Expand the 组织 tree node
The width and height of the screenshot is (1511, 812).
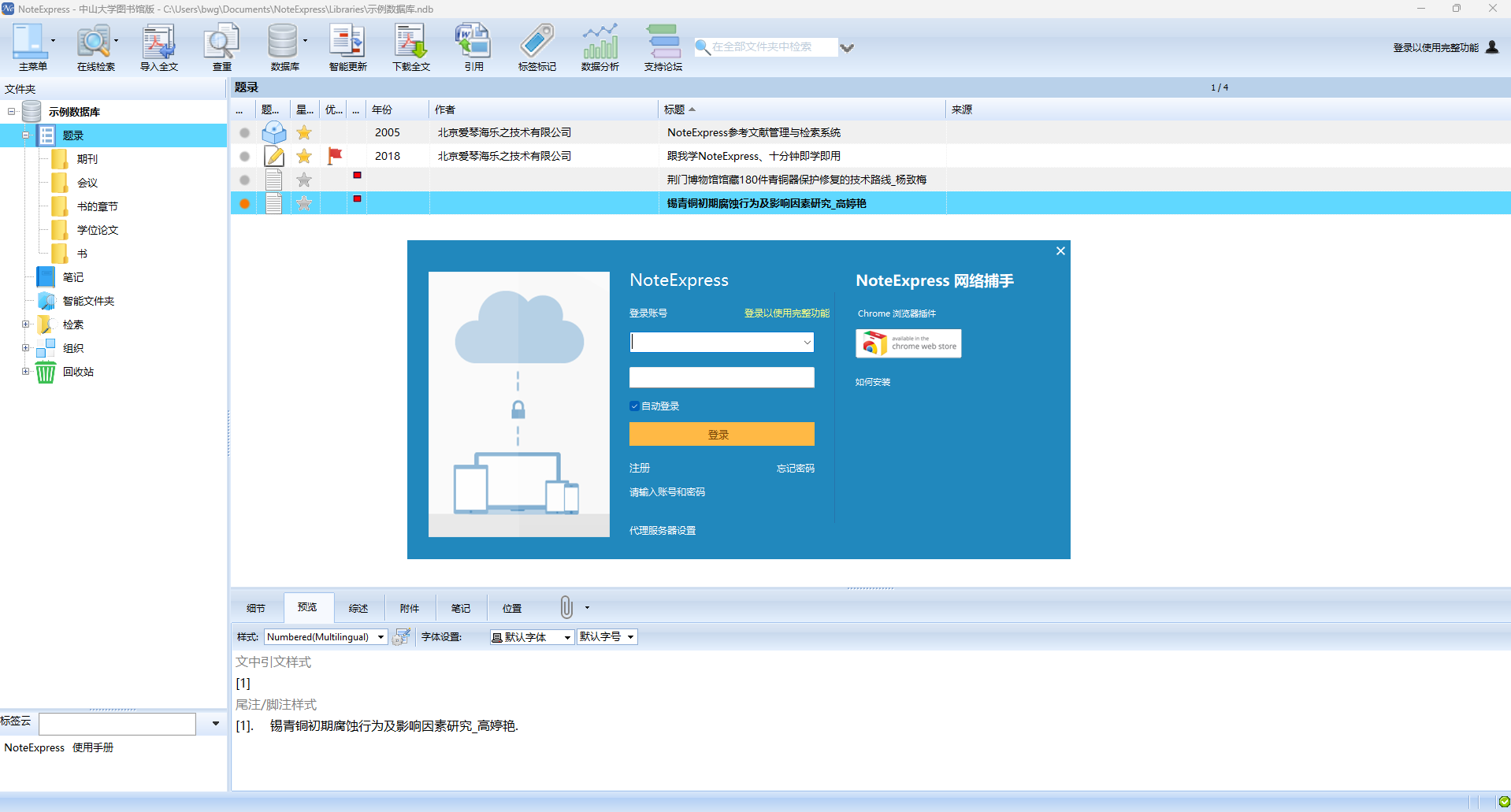click(x=25, y=348)
